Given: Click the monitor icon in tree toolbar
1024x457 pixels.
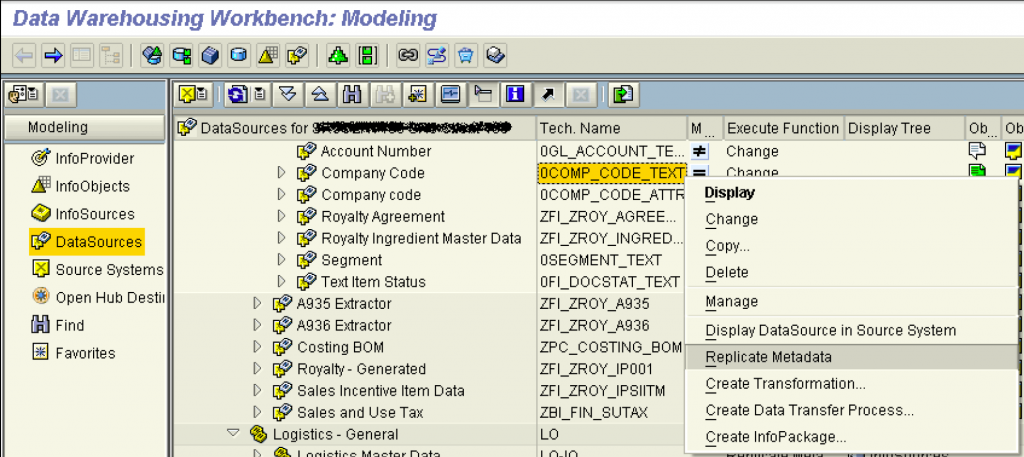Looking at the screenshot, I should (x=451, y=95).
